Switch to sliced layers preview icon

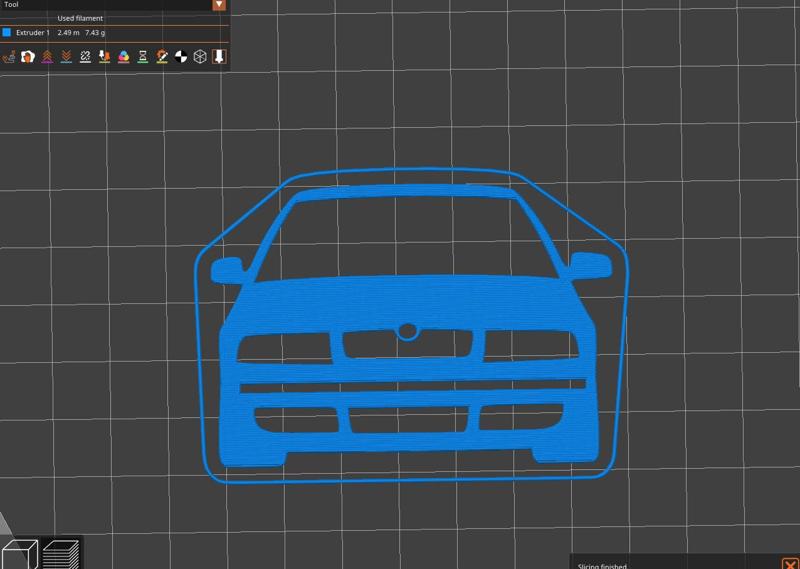[x=61, y=554]
